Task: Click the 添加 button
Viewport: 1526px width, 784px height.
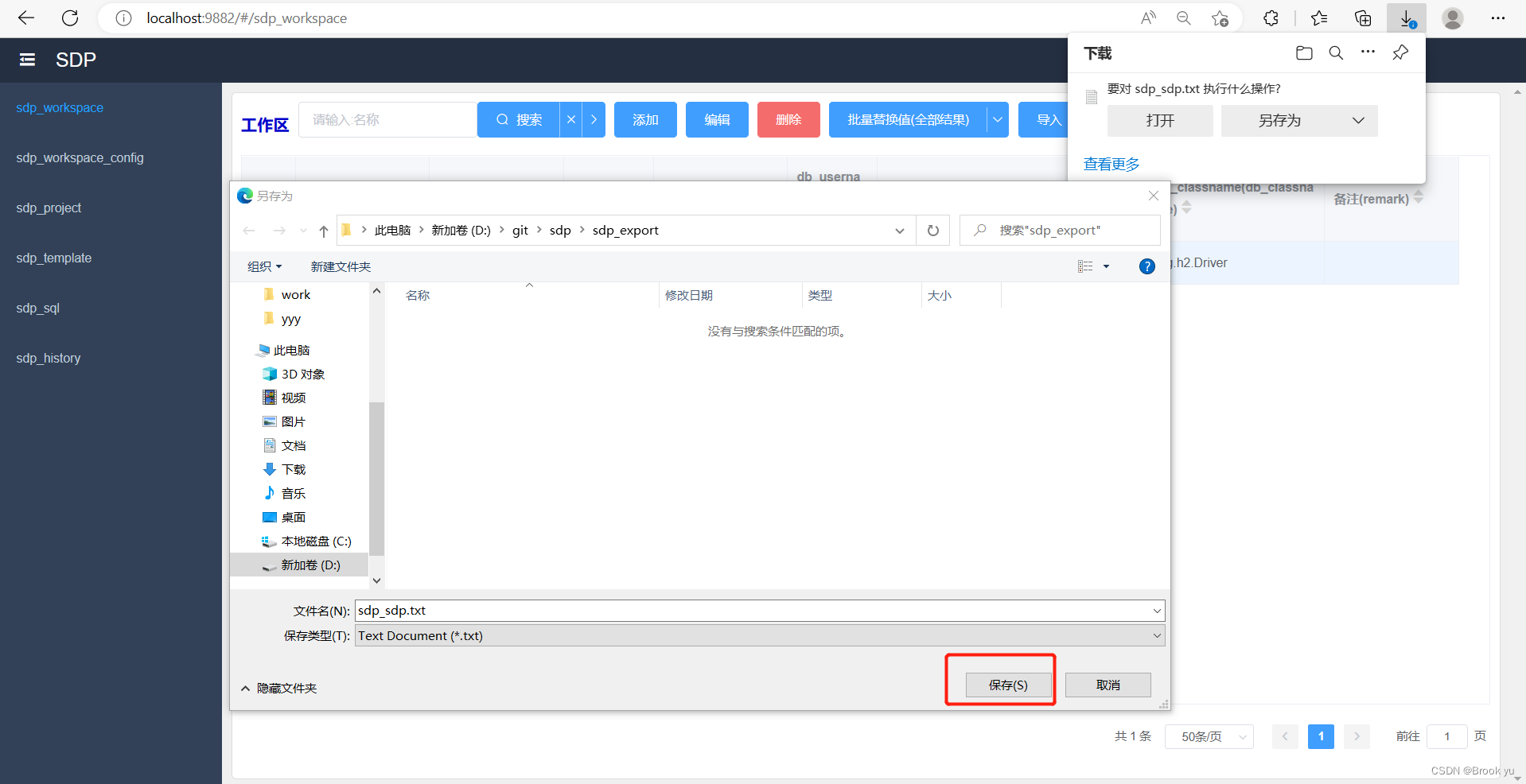Action: (x=645, y=119)
